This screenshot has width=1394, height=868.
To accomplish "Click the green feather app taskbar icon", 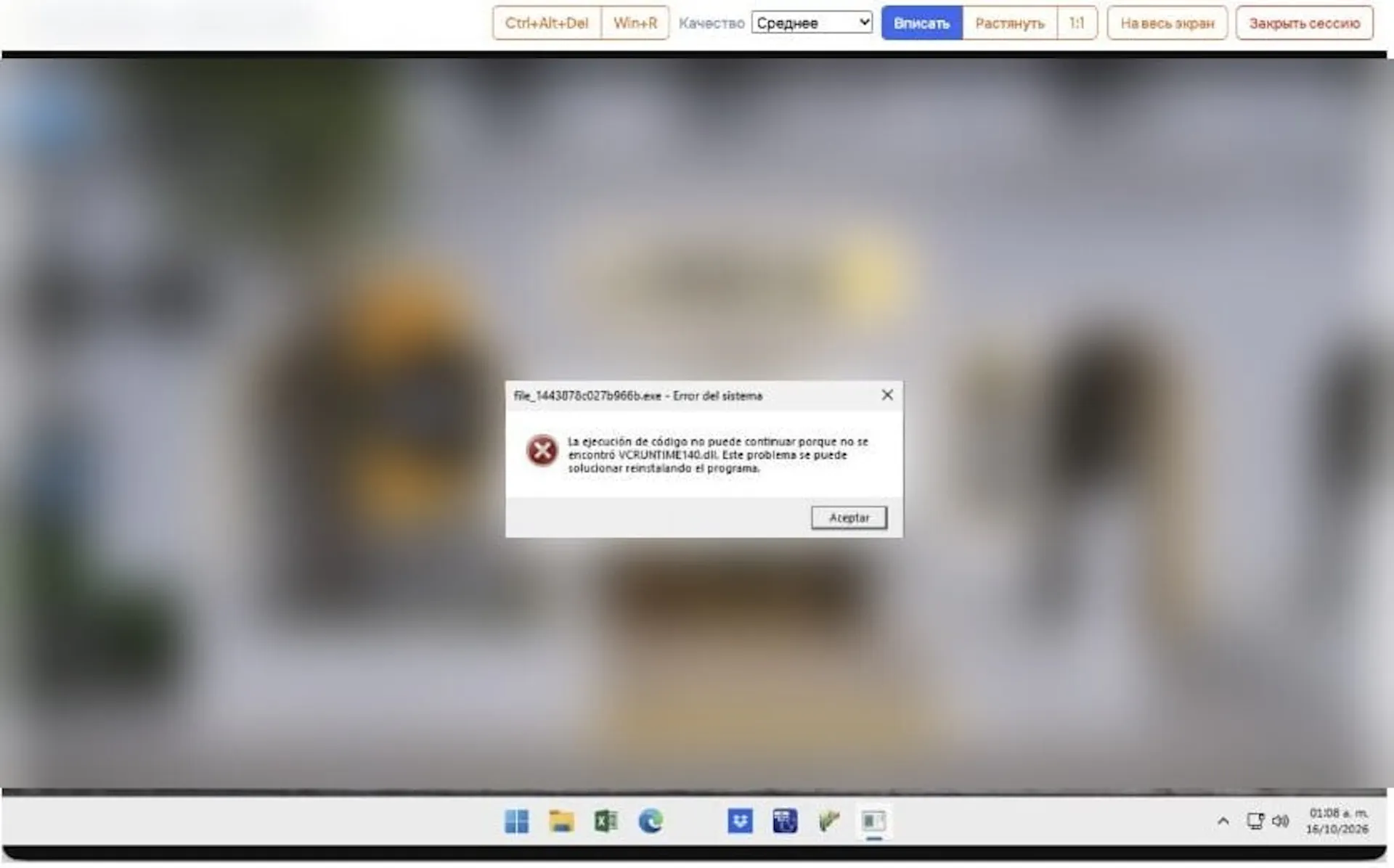I will point(828,821).
